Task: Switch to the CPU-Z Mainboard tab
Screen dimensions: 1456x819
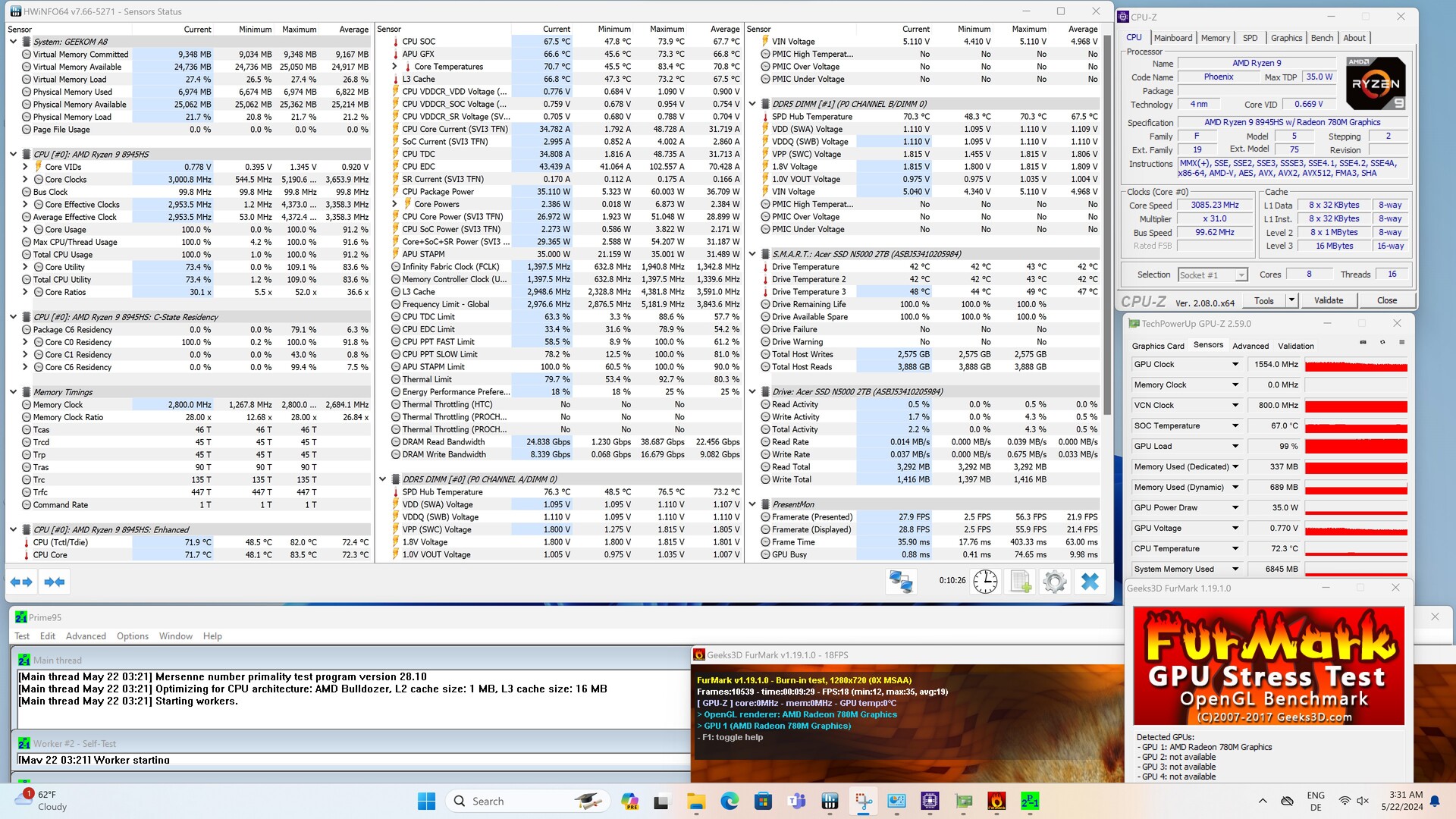Action: (x=1173, y=38)
